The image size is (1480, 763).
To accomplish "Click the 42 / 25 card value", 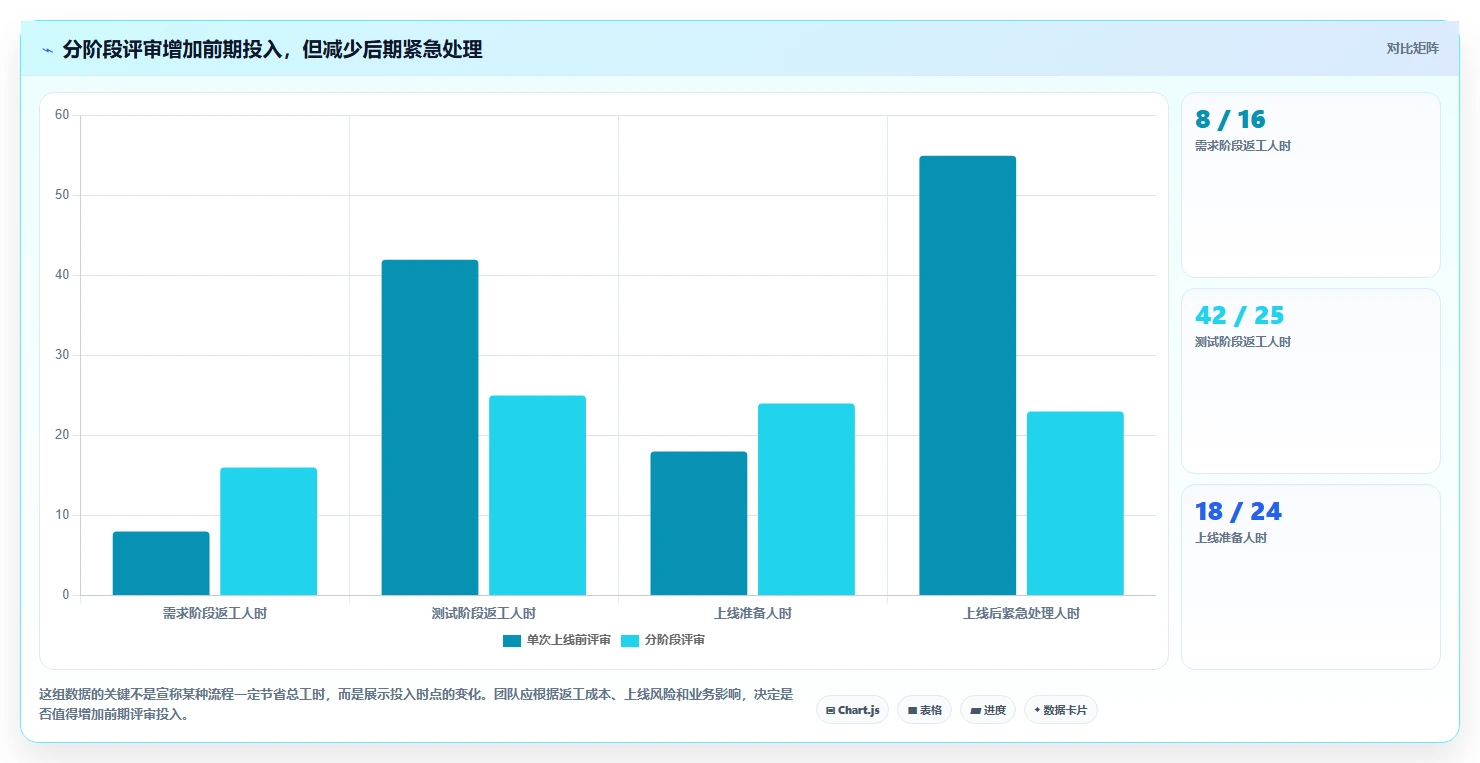I will [1240, 316].
